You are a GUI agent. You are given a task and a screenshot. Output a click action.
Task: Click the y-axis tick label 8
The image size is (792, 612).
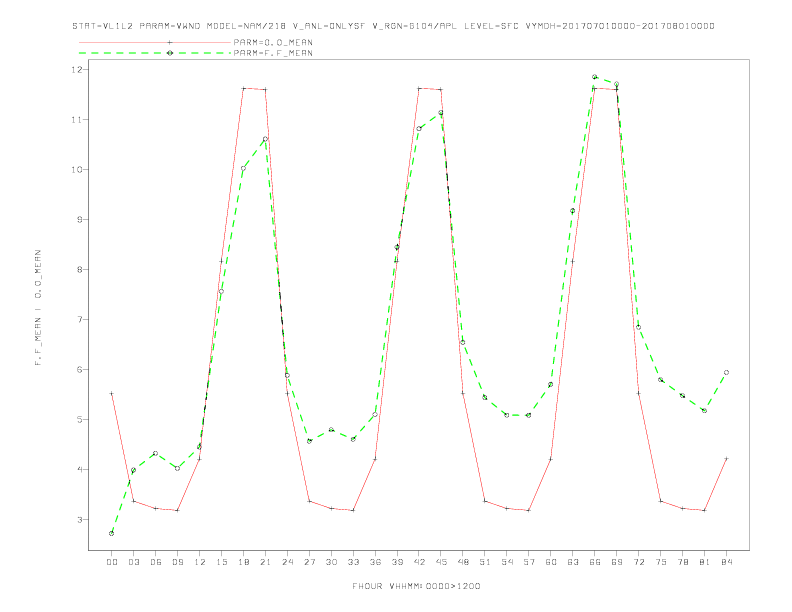coord(79,270)
